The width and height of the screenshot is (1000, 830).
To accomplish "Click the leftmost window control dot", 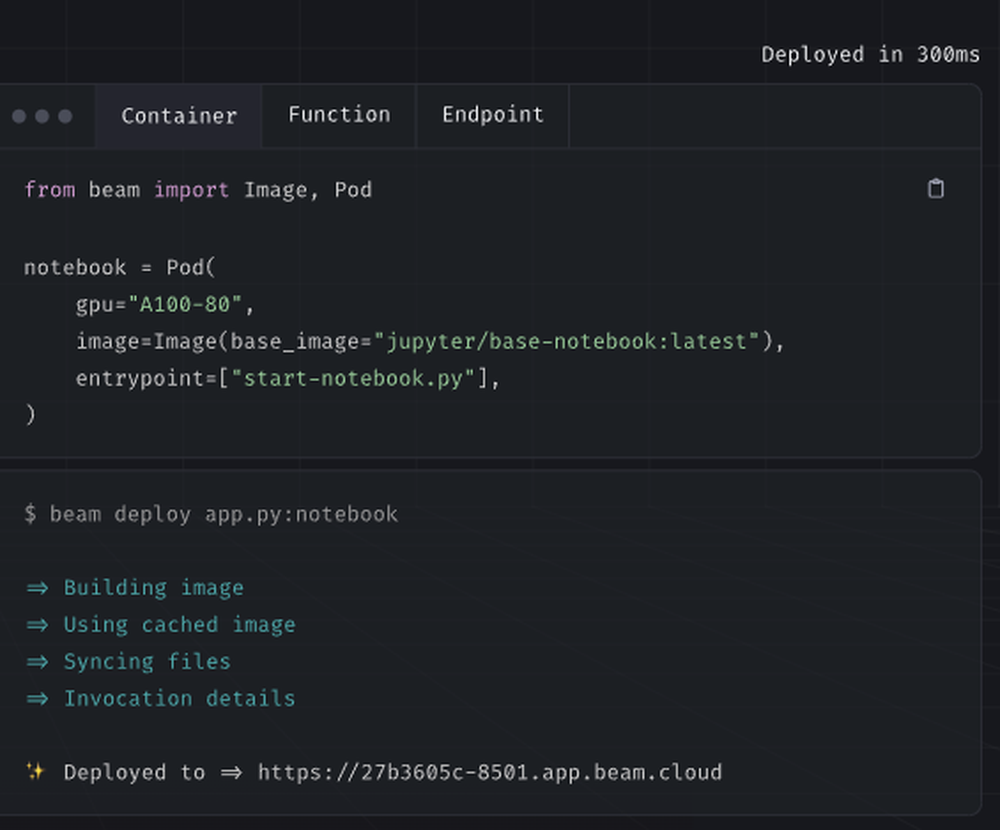I will click(17, 116).
